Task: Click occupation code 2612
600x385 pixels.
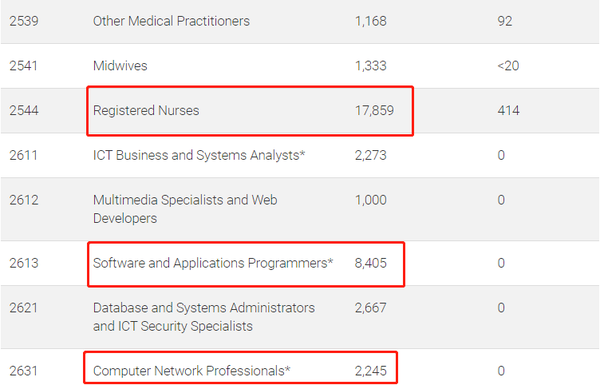Action: coord(24,200)
